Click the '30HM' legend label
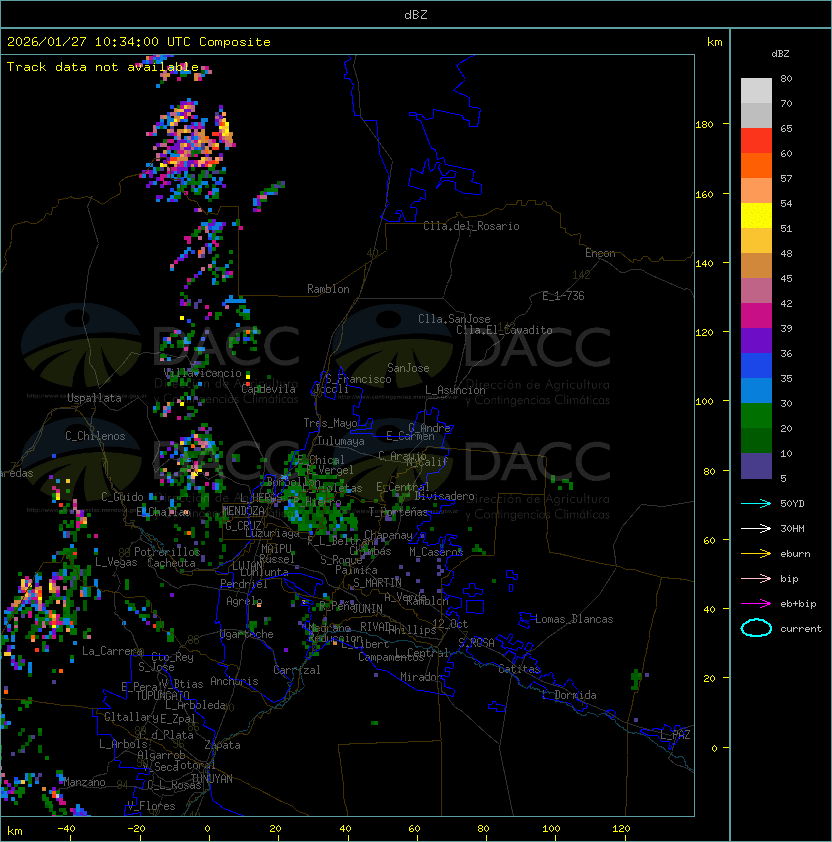This screenshot has height=842, width=832. tap(792, 528)
